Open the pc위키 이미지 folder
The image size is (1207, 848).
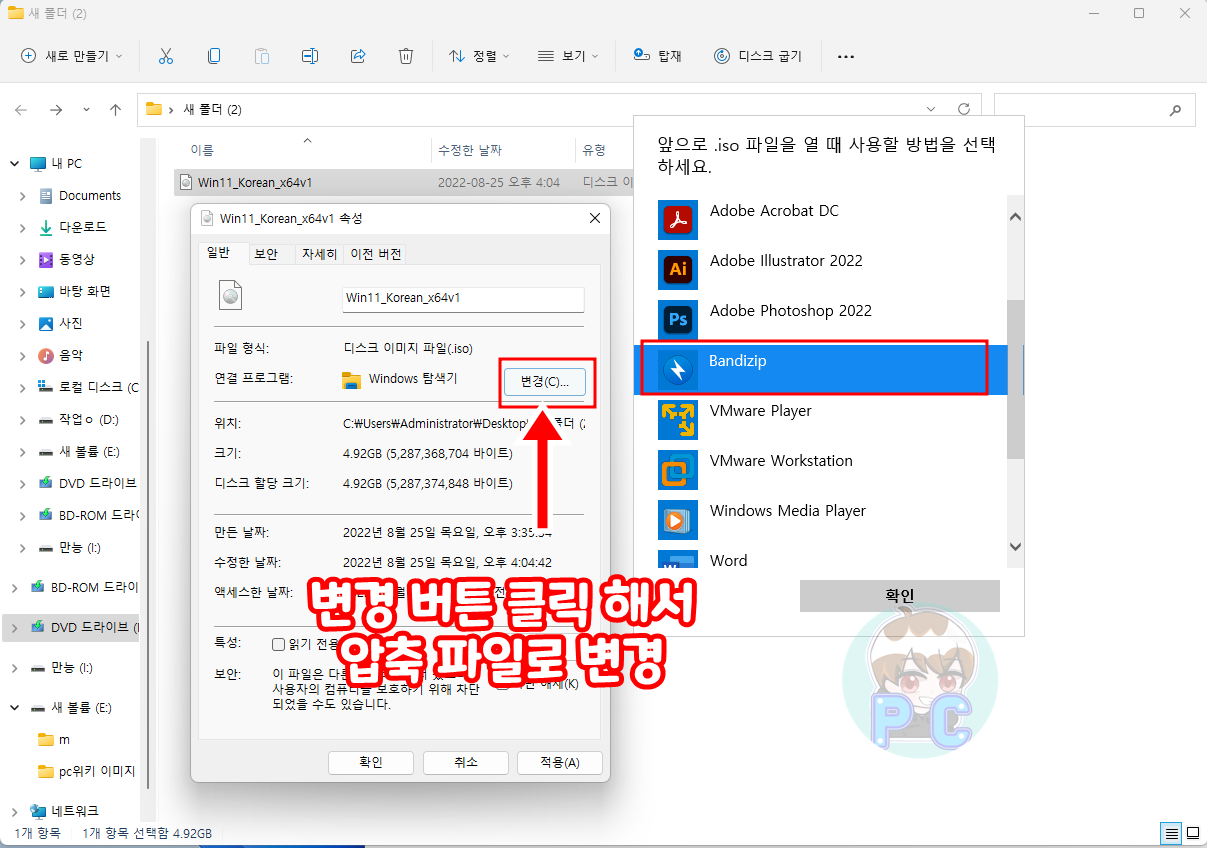86,771
